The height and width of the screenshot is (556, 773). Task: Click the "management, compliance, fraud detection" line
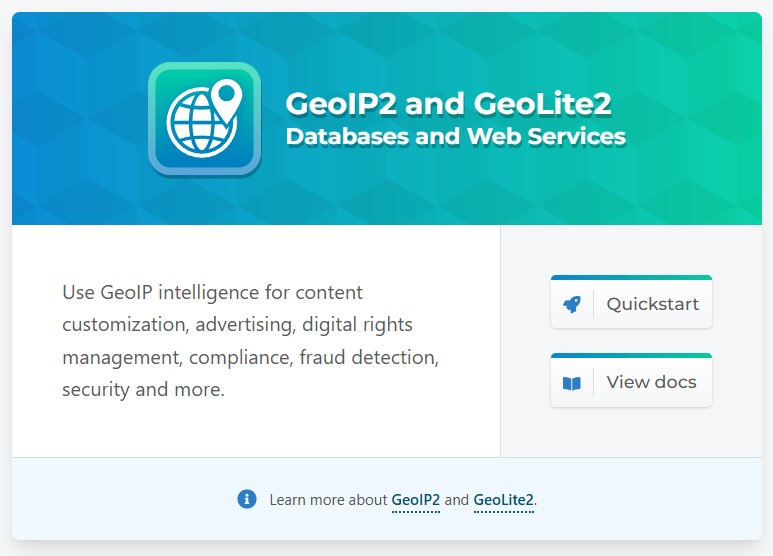coord(250,357)
